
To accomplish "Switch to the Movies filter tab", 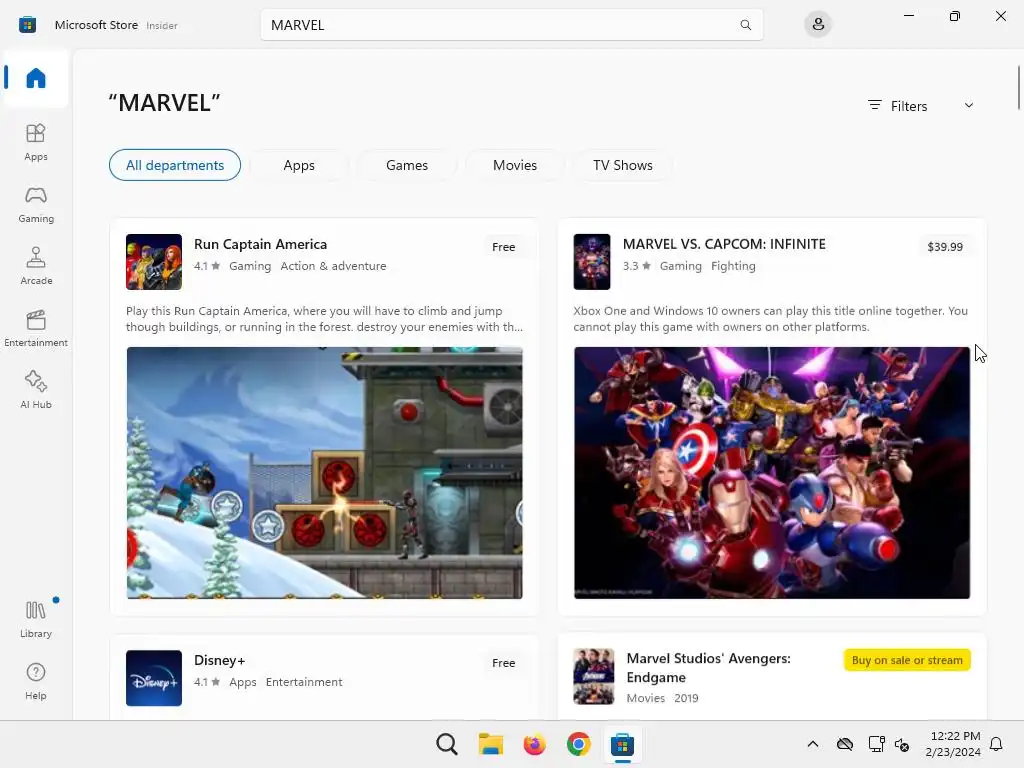I will tap(515, 165).
